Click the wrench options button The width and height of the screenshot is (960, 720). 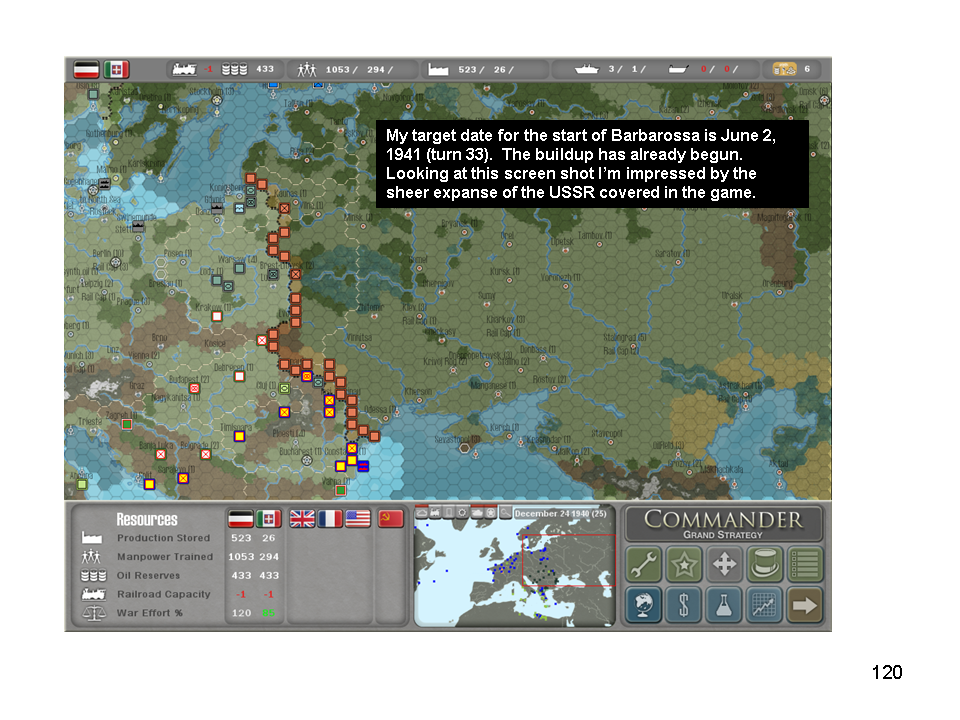[645, 565]
